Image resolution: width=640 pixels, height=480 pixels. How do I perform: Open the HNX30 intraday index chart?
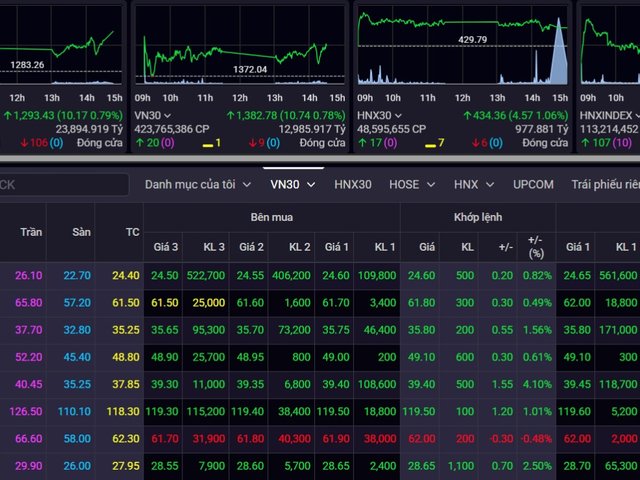click(461, 48)
